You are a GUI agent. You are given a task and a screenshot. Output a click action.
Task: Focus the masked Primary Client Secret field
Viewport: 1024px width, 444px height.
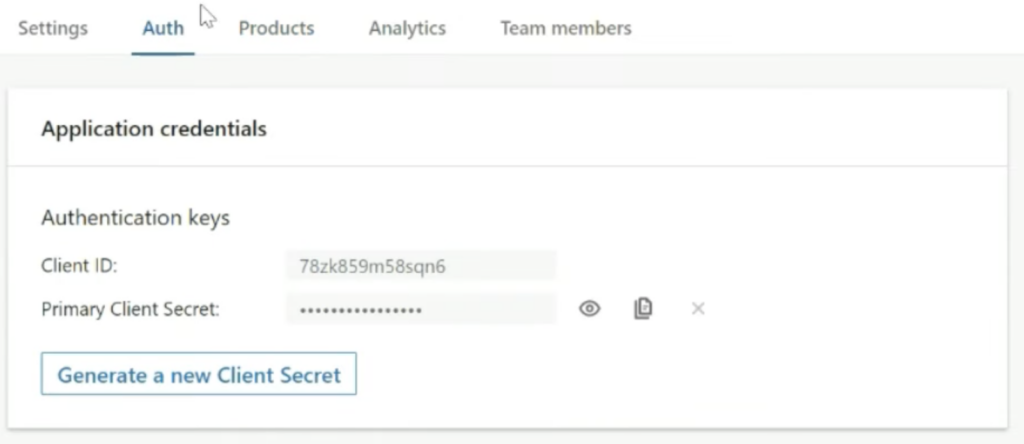coord(420,309)
